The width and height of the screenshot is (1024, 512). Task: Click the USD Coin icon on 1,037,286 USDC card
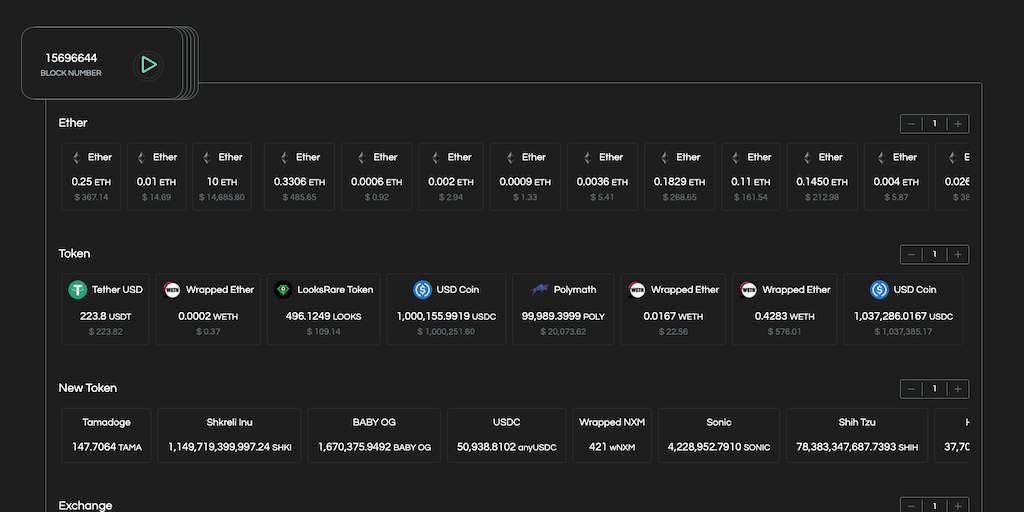pos(879,290)
